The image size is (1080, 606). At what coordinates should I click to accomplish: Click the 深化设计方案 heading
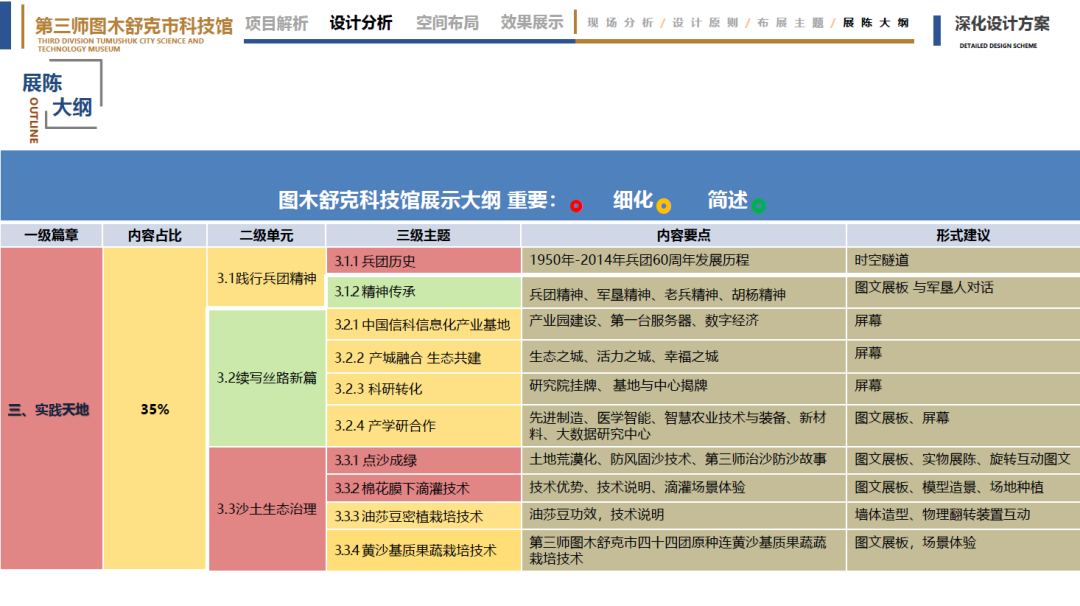tap(1002, 24)
